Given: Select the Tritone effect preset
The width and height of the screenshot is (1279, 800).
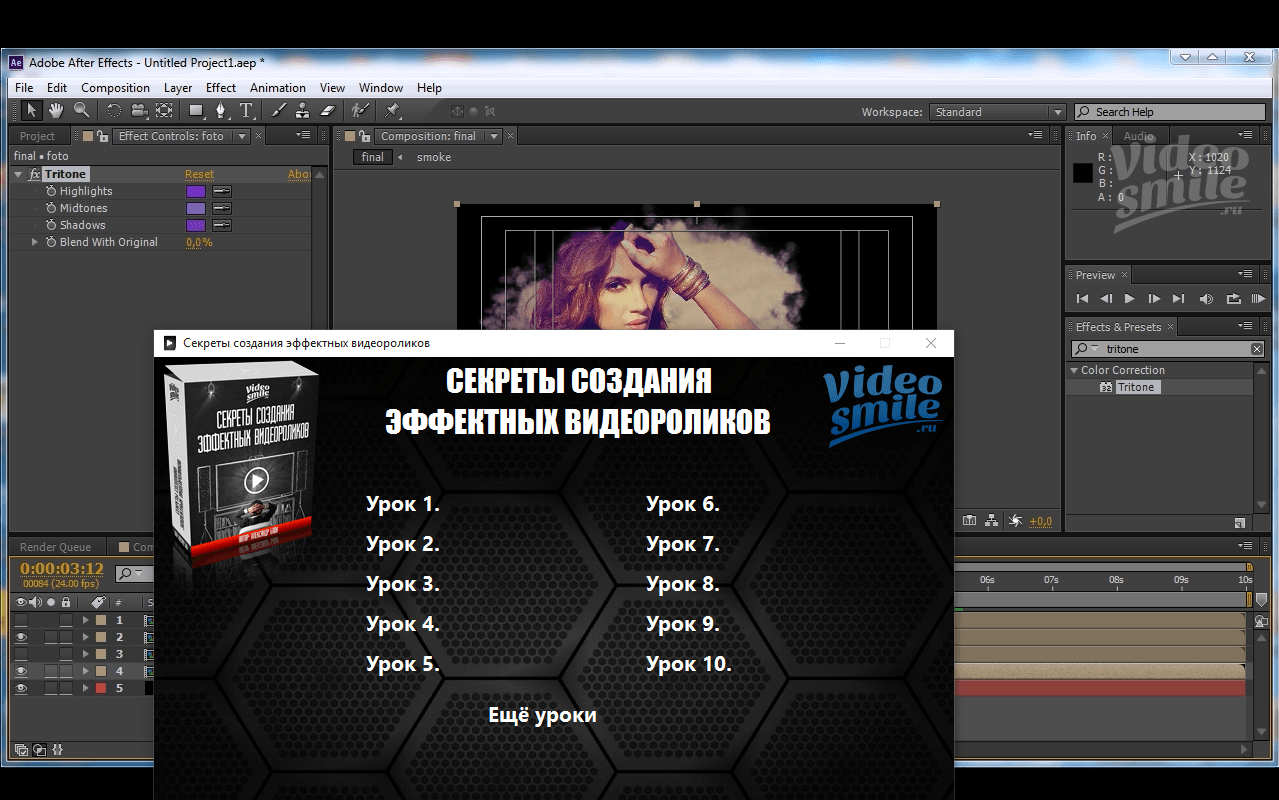Looking at the screenshot, I should point(1136,387).
